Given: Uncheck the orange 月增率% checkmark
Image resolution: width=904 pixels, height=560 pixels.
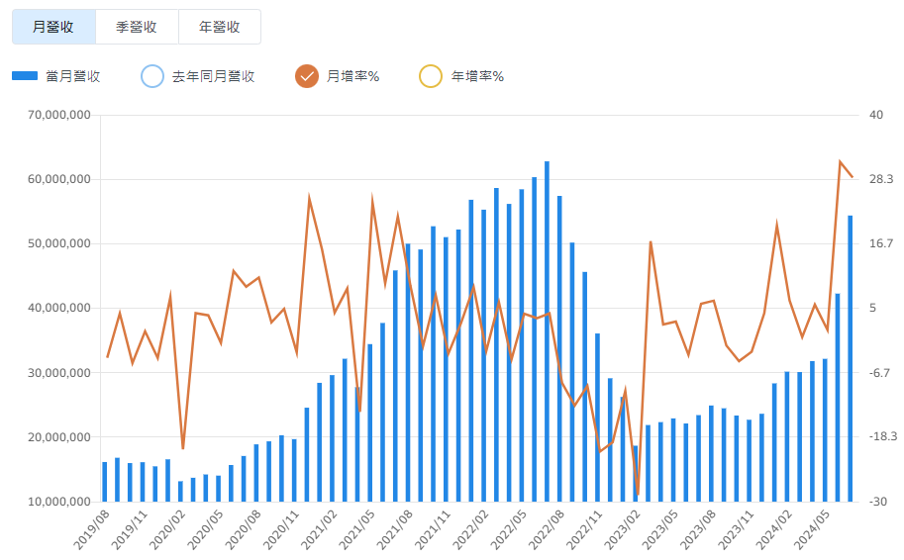Looking at the screenshot, I should click(x=307, y=76).
